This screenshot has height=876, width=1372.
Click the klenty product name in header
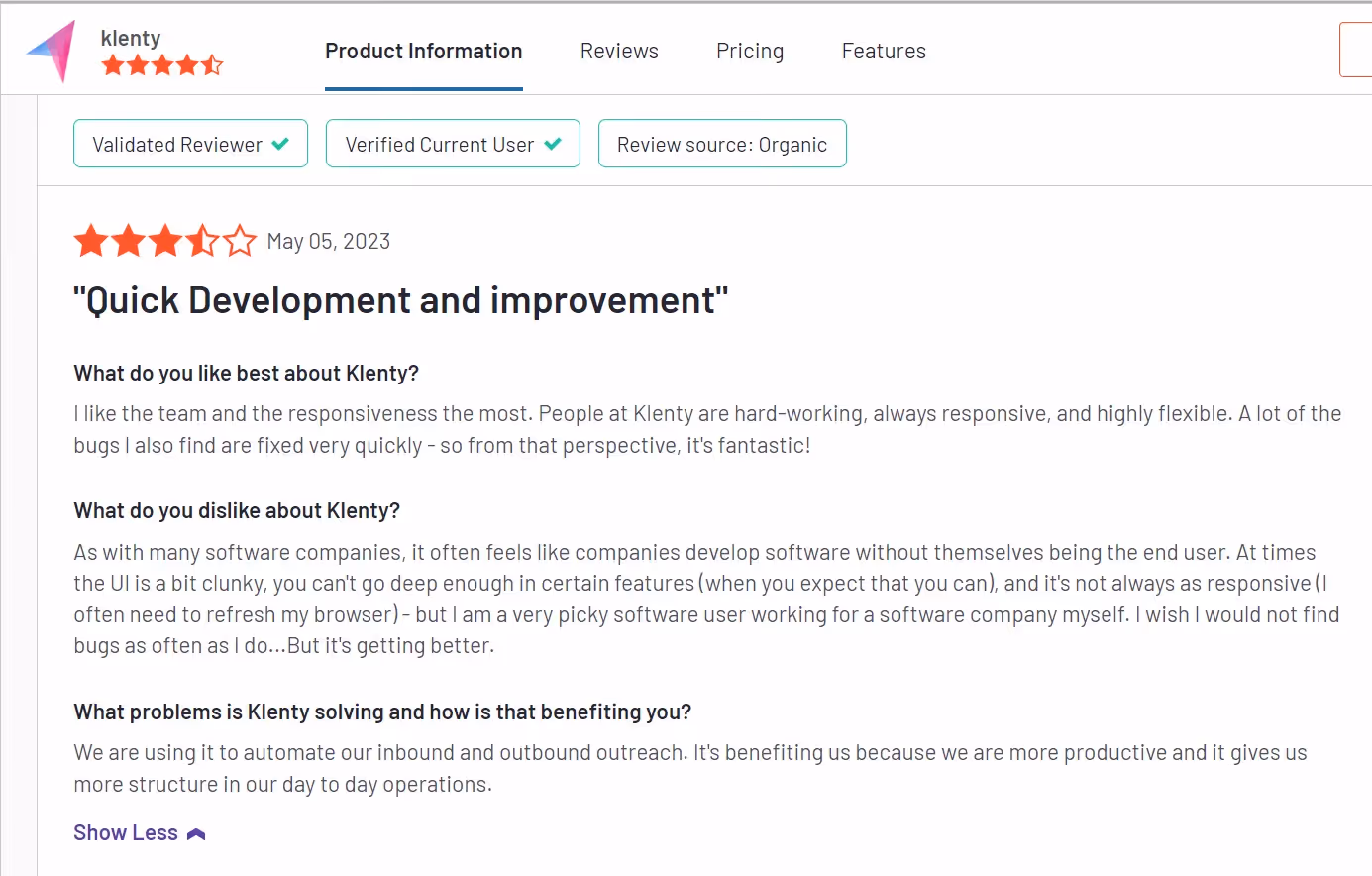coord(131,38)
